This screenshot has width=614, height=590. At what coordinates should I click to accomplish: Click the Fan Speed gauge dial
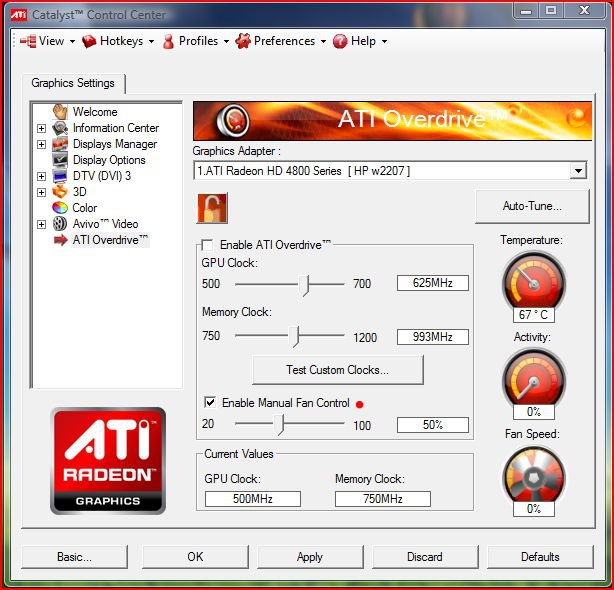(x=533, y=476)
